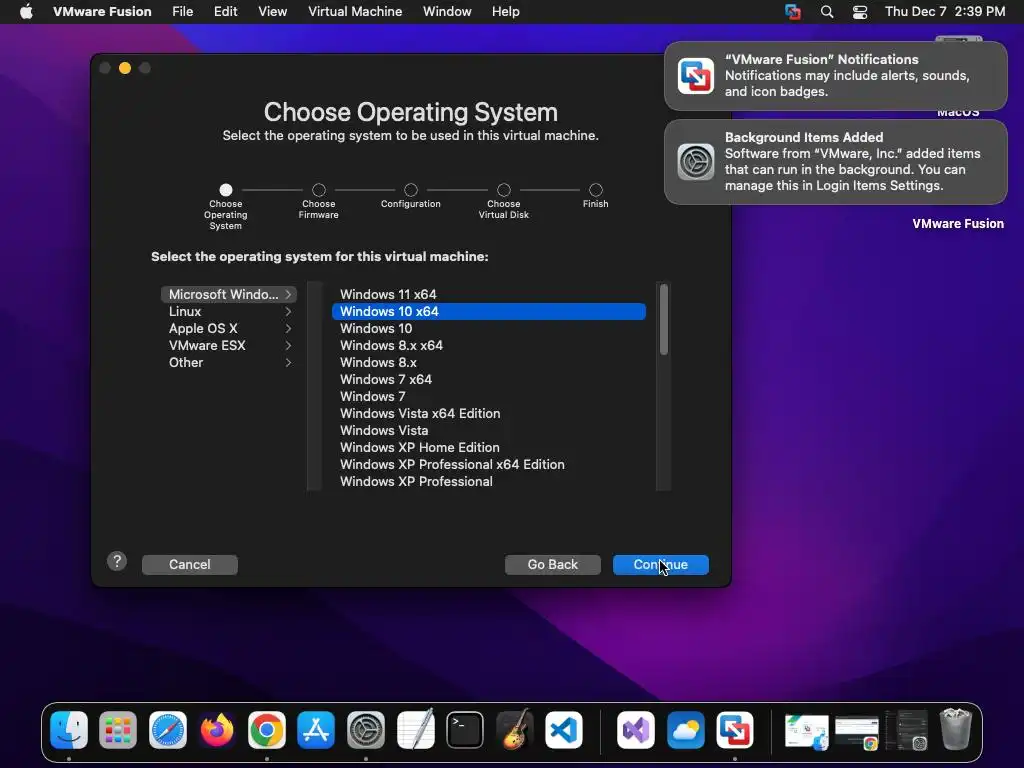Image resolution: width=1024 pixels, height=768 pixels.
Task: Open the Help menu
Action: 505,12
